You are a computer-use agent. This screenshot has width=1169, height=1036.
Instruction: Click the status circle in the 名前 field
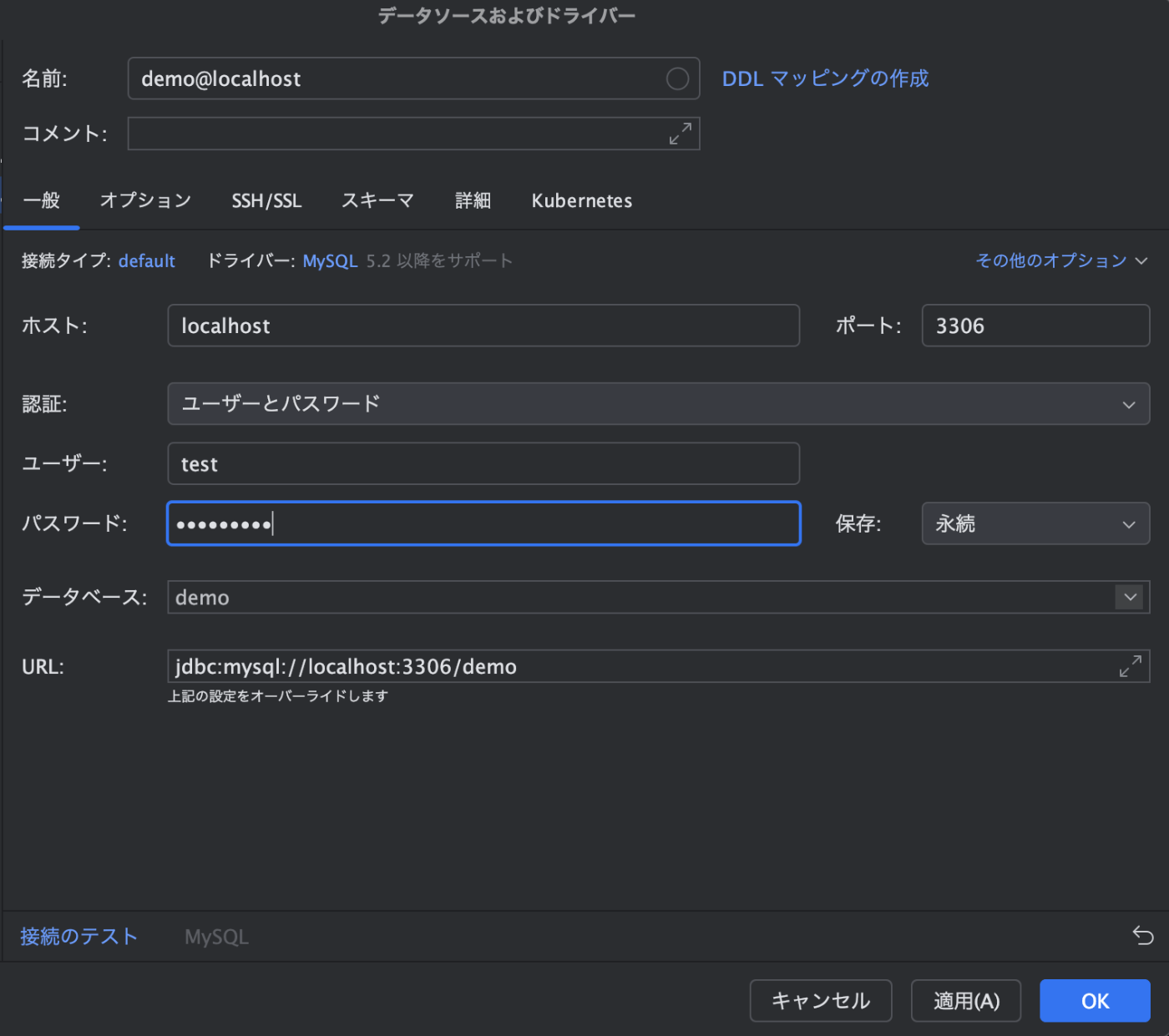pyautogui.click(x=678, y=78)
